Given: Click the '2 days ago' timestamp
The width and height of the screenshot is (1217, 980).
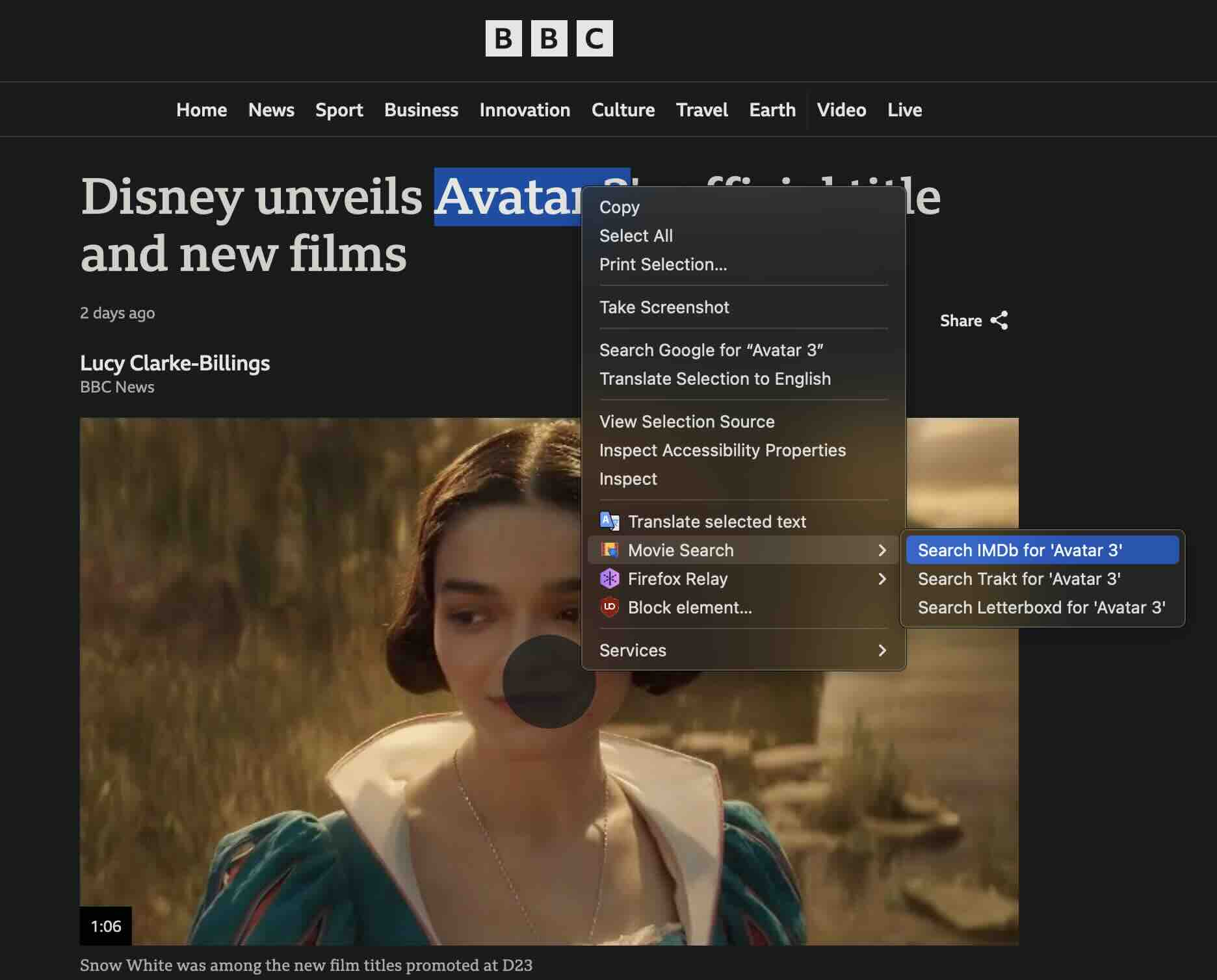Looking at the screenshot, I should 117,313.
